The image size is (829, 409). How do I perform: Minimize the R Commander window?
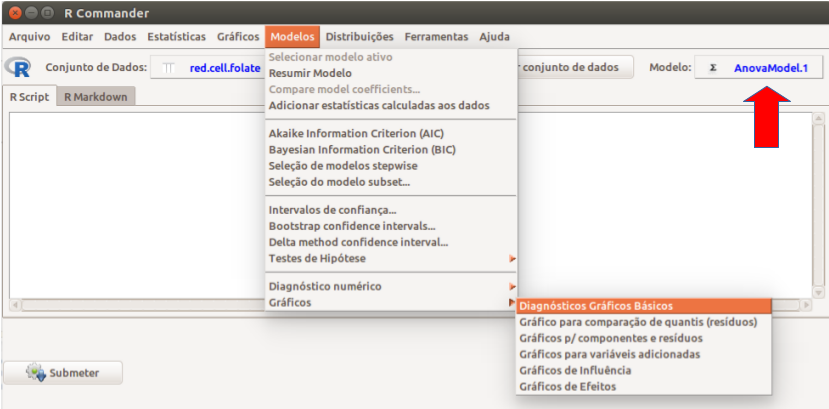[x=31, y=12]
